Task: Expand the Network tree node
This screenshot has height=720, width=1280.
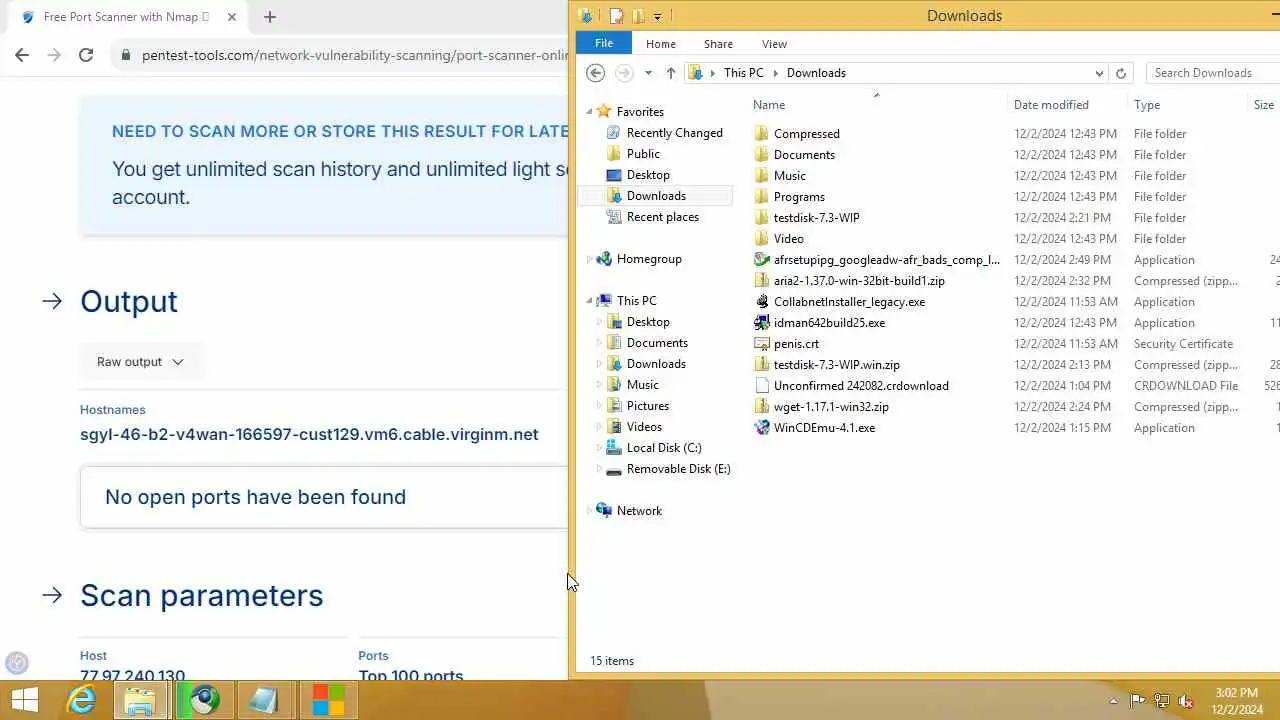Action: (589, 511)
